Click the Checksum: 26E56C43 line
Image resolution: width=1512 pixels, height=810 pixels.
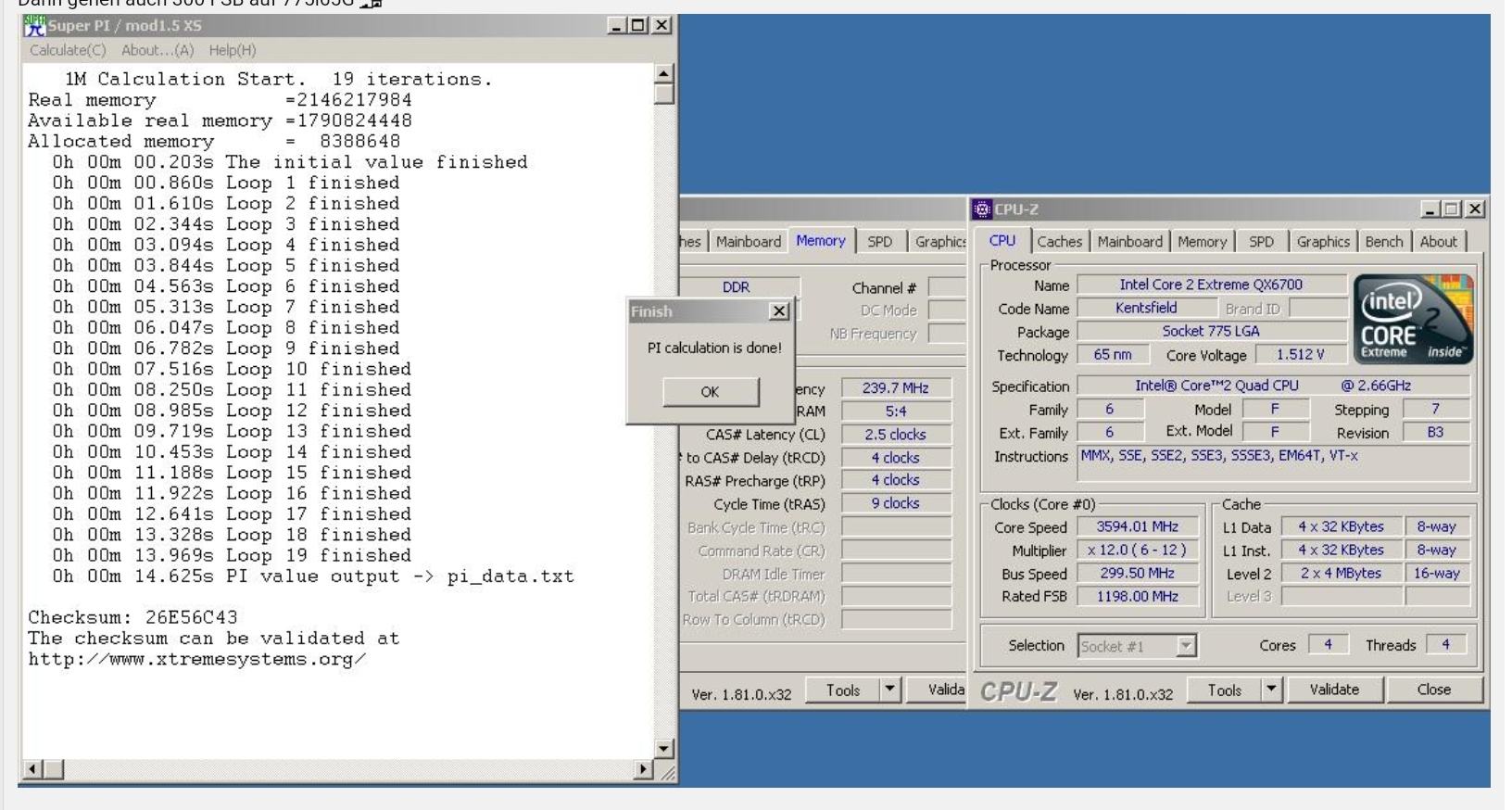point(132,617)
